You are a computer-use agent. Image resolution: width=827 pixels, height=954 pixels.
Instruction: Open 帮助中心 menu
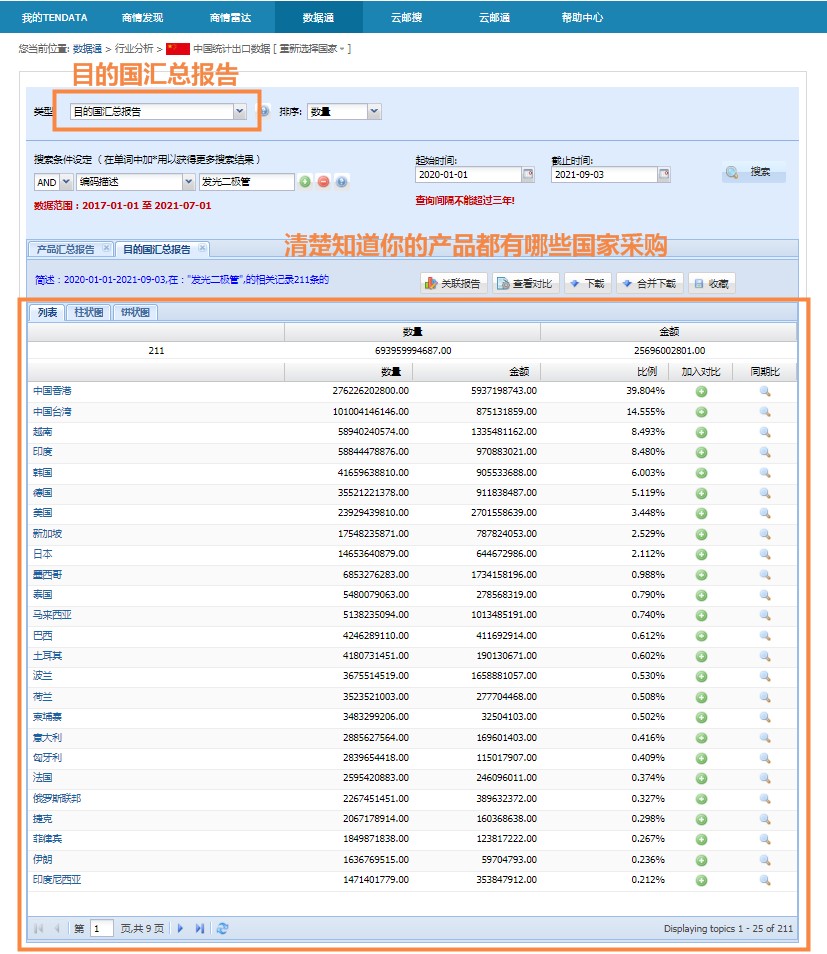[582, 17]
